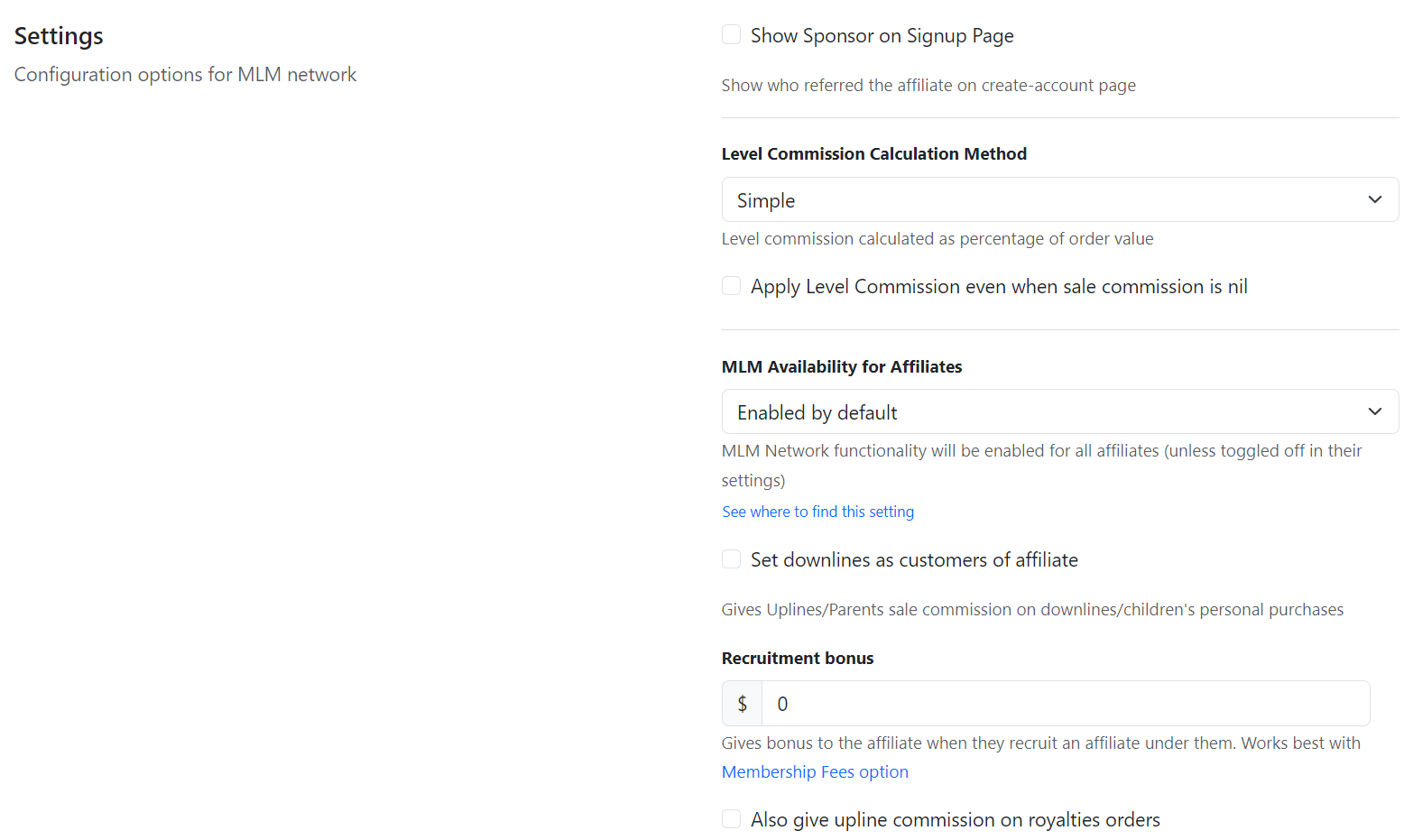Image resolution: width=1413 pixels, height=840 pixels.
Task: Click the dollar sign prefix on Recruitment bonus
Action: (742, 704)
